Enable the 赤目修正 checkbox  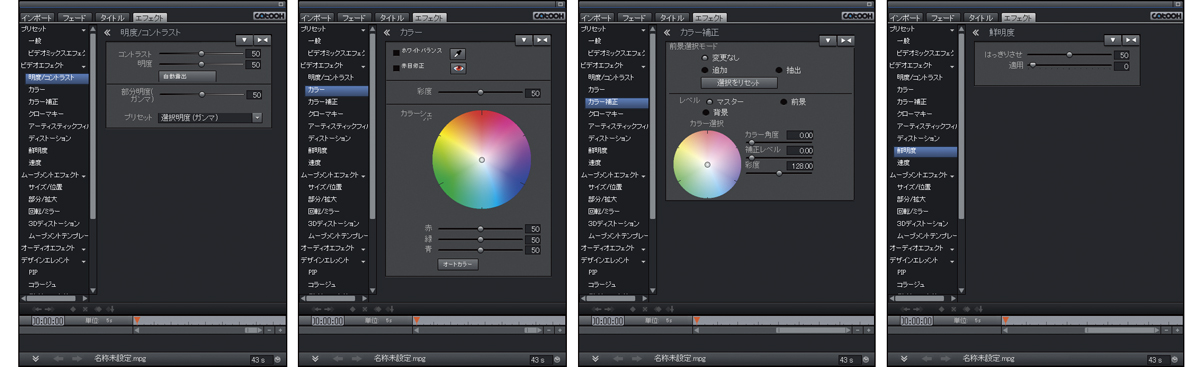click(396, 67)
